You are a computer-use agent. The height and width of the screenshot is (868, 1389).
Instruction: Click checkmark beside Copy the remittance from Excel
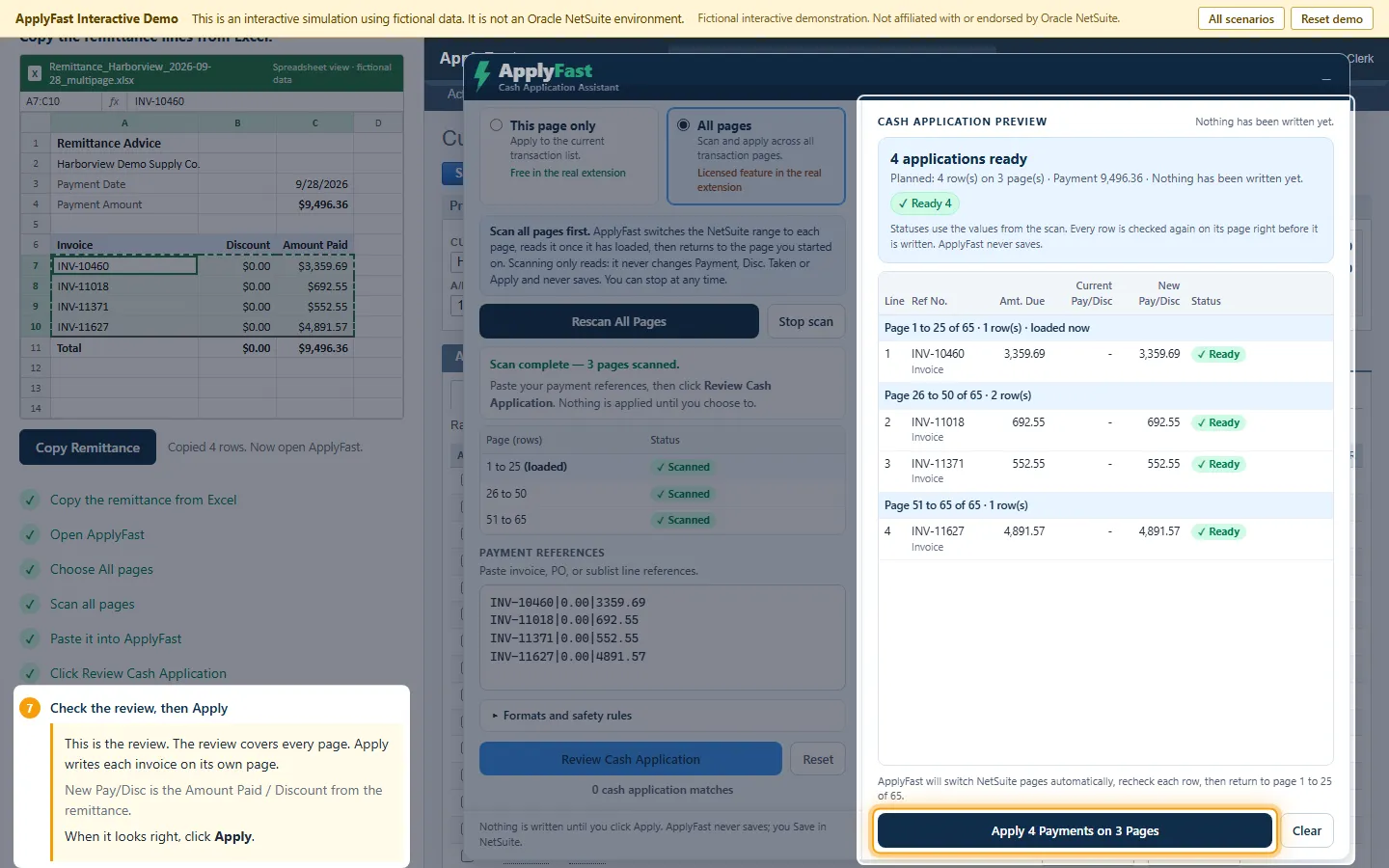pos(30,500)
